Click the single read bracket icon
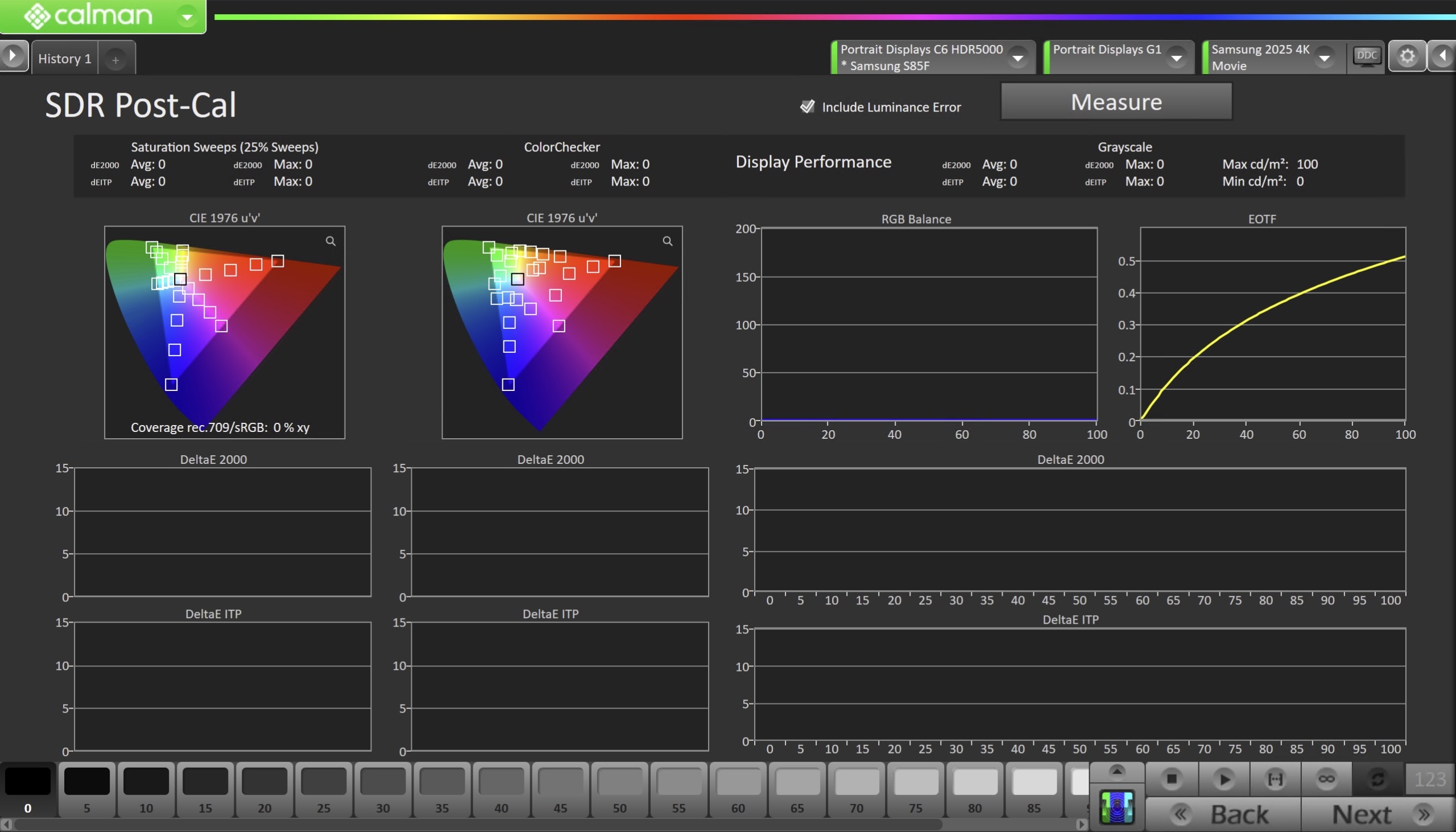This screenshot has height=832, width=1456. click(x=1275, y=779)
